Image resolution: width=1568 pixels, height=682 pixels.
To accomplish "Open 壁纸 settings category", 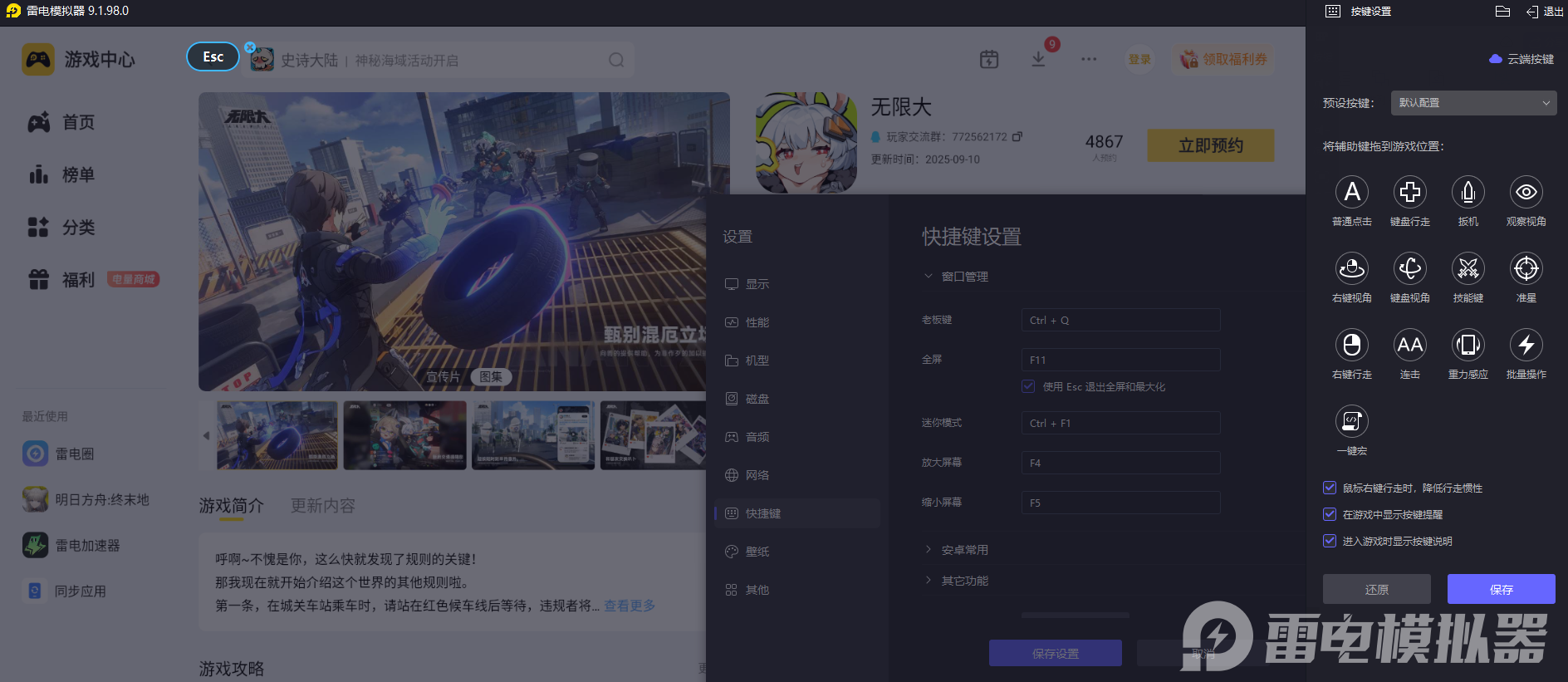I will pyautogui.click(x=797, y=552).
